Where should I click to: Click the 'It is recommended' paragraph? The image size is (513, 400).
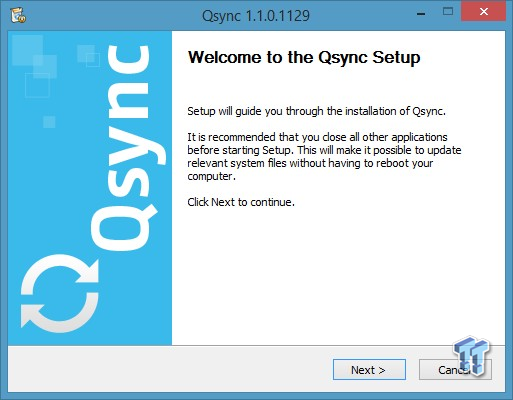click(x=324, y=156)
